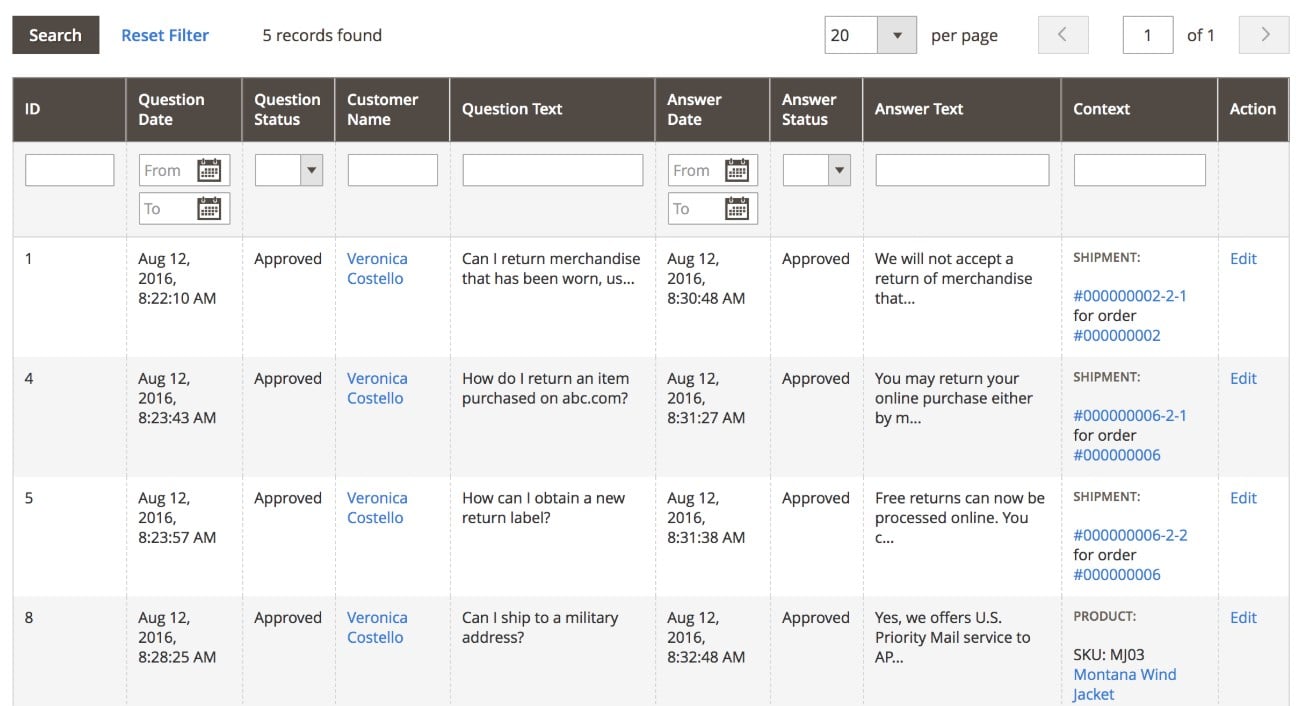Focus the ID filter input field
The image size is (1302, 706).
(x=70, y=170)
